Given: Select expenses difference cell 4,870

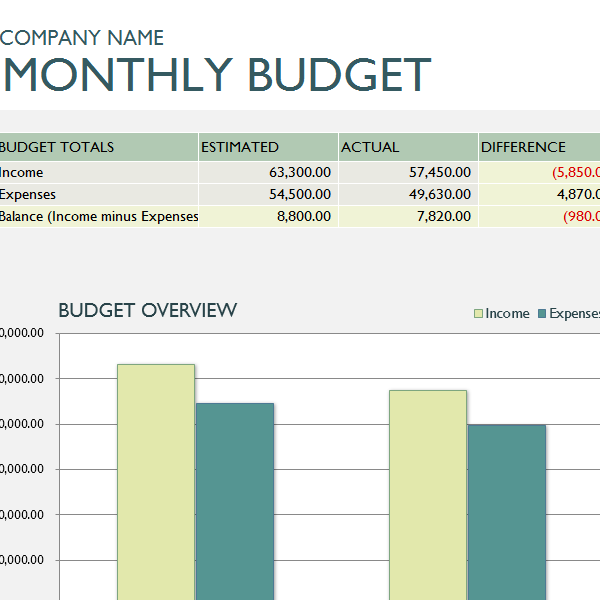Looking at the screenshot, I should pyautogui.click(x=539, y=194).
